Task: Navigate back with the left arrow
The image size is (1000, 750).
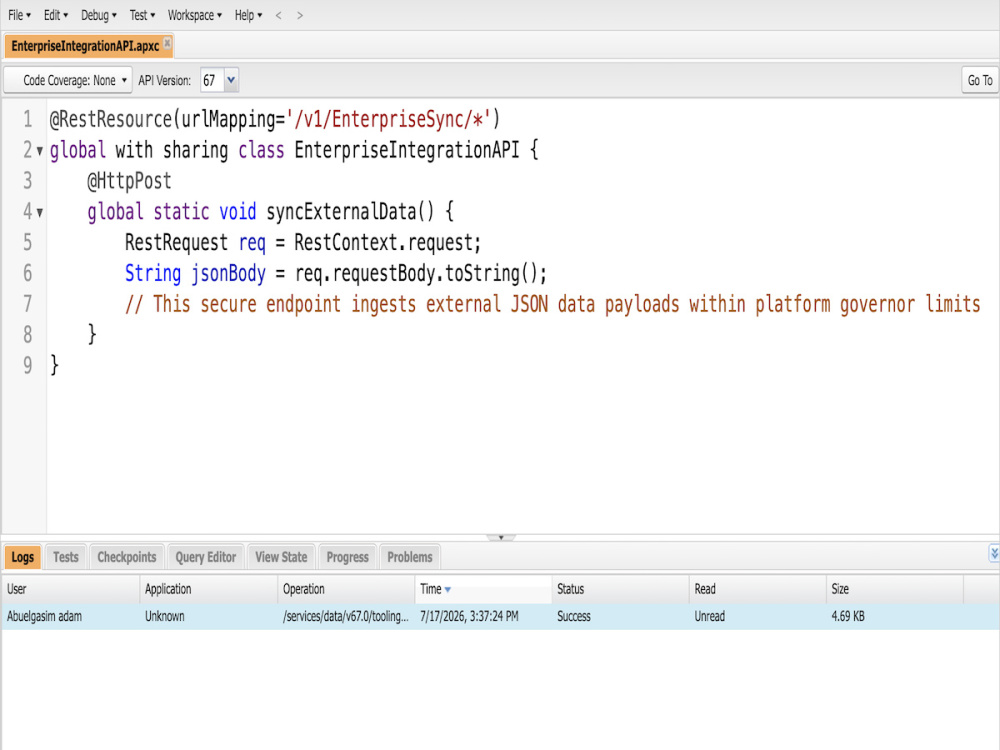Action: [279, 15]
